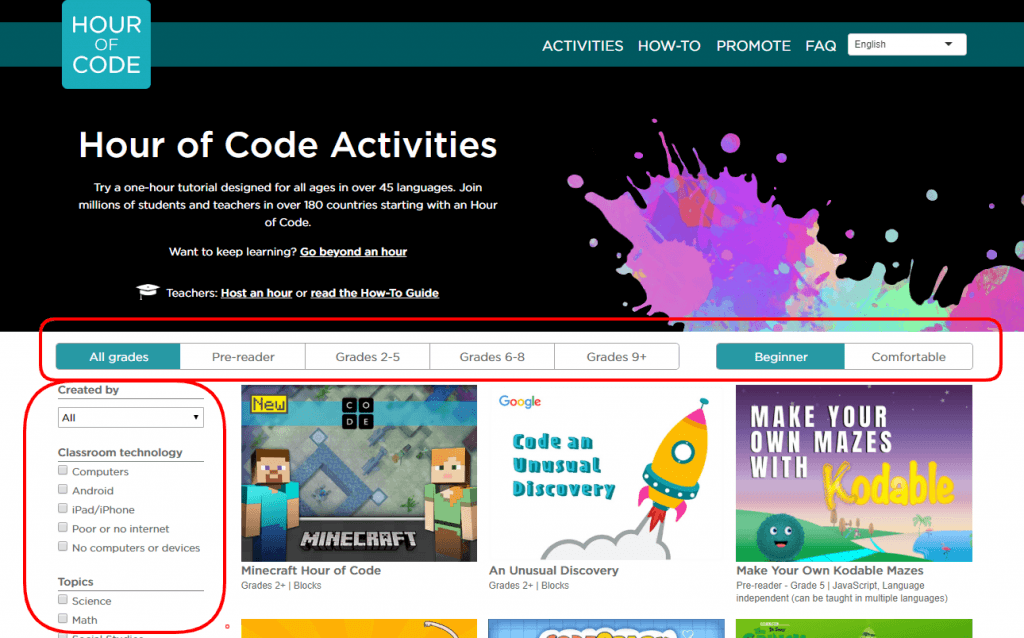1024x638 pixels.
Task: Click the Hour of Code logo
Action: coord(106,44)
